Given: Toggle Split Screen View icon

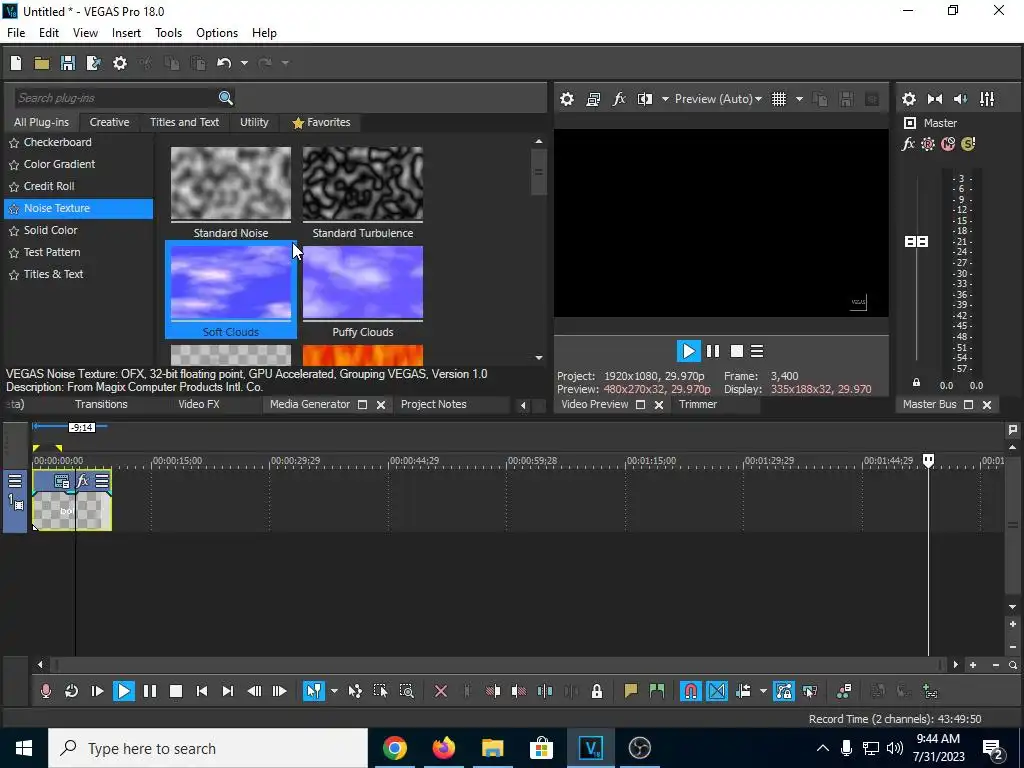Looking at the screenshot, I should pos(645,99).
